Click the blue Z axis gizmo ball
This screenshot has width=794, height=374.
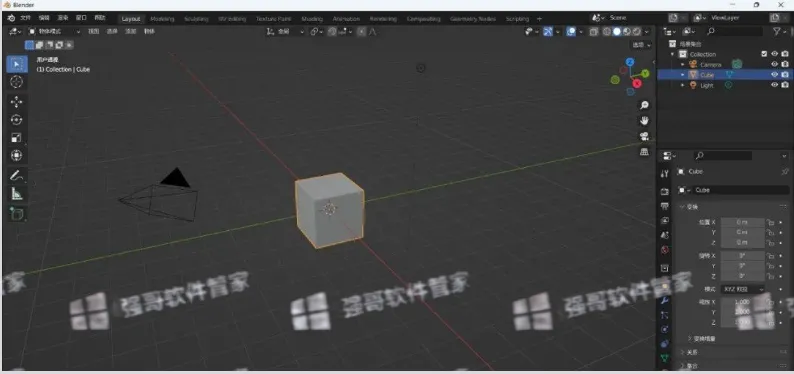coord(630,62)
